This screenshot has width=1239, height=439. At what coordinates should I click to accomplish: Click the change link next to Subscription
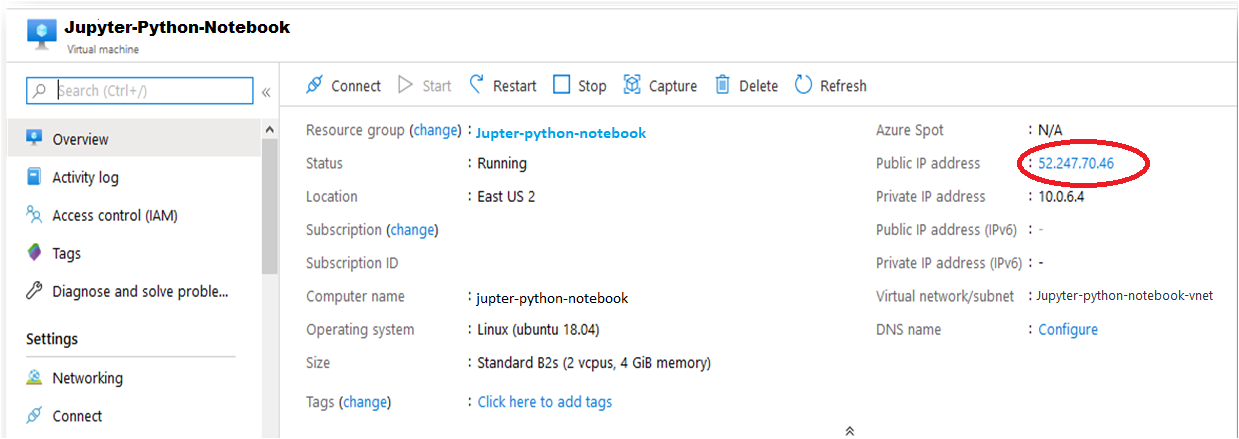tap(412, 230)
